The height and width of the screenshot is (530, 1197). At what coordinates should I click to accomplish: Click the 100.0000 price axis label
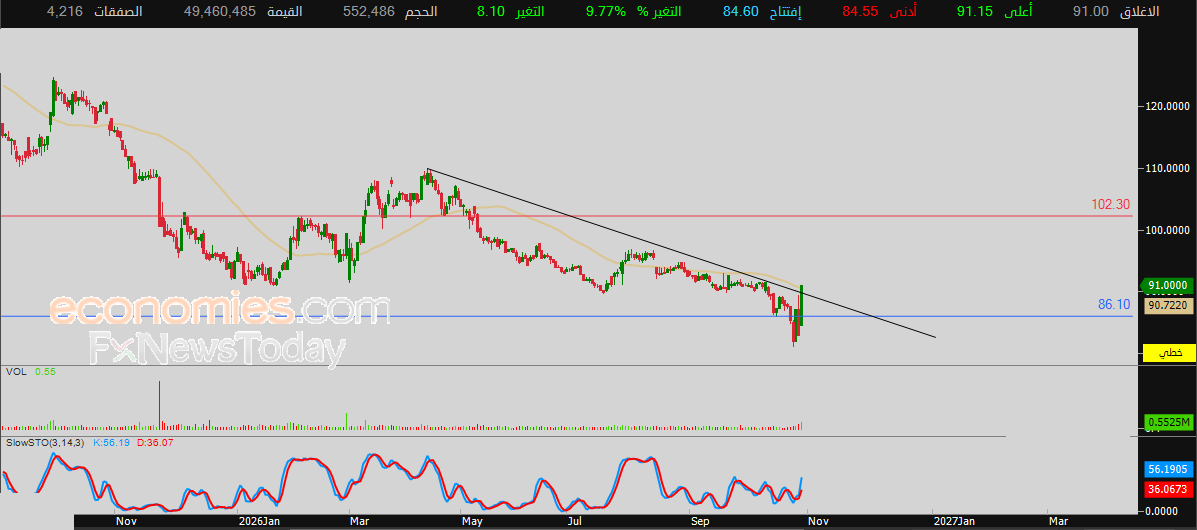1167,230
